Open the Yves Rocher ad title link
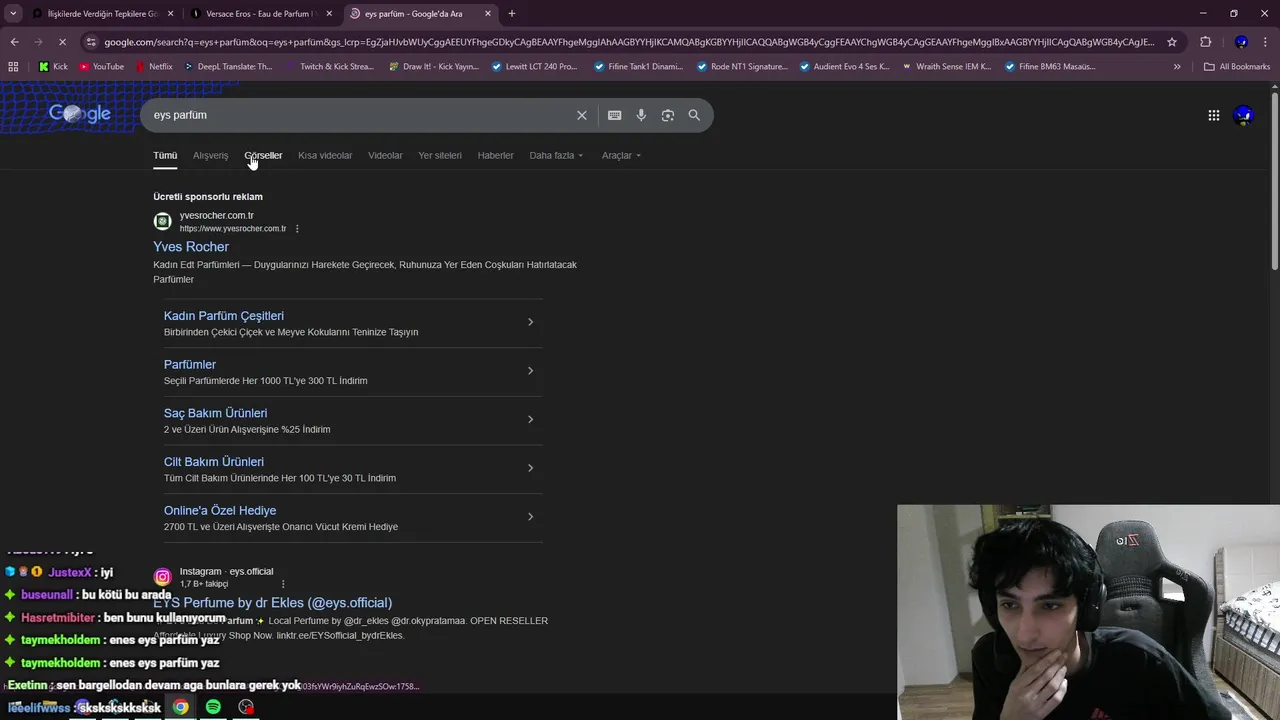Viewport: 1280px width, 720px height. [191, 247]
